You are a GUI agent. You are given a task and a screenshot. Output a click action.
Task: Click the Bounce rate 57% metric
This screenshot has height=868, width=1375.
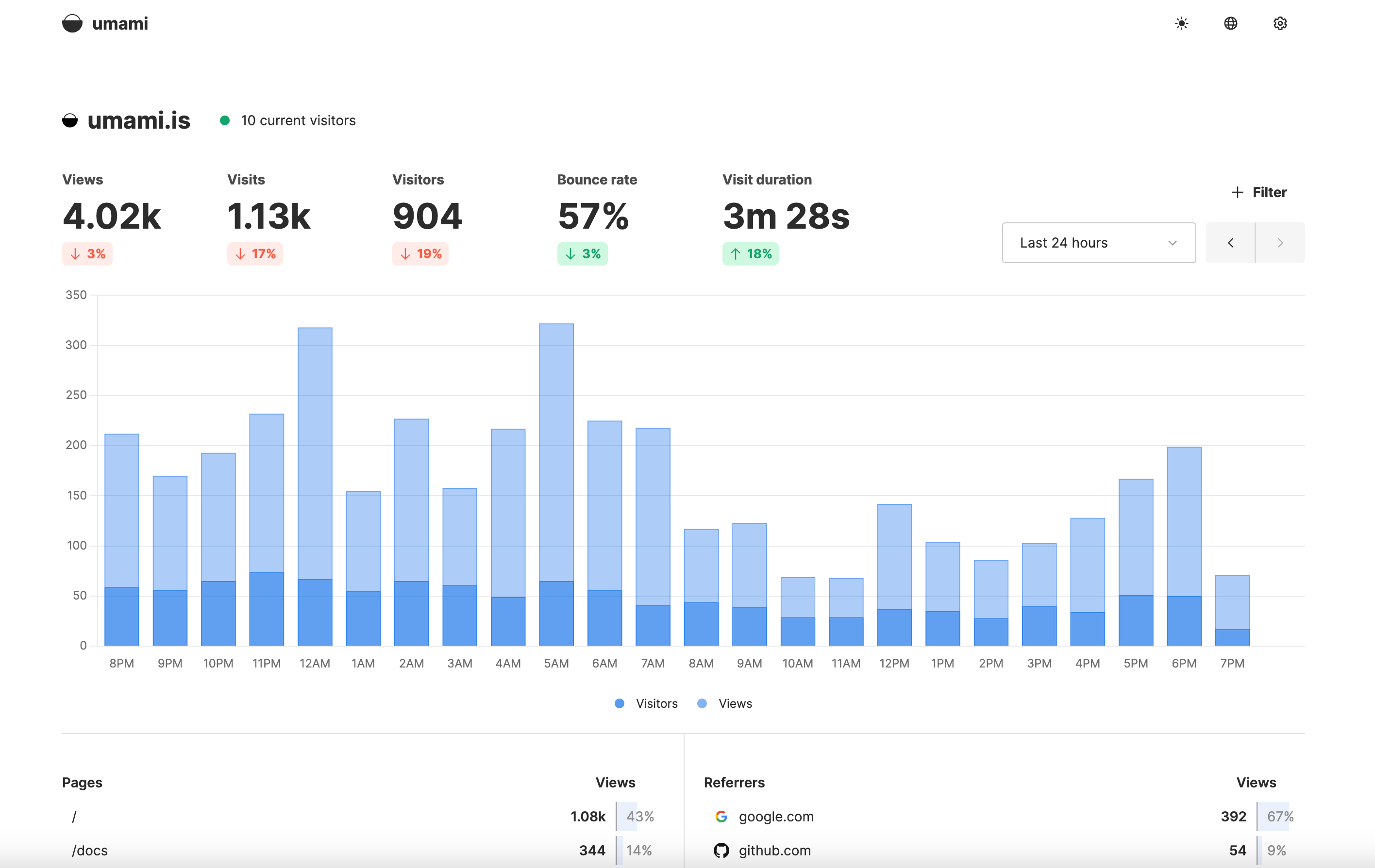coord(593,217)
